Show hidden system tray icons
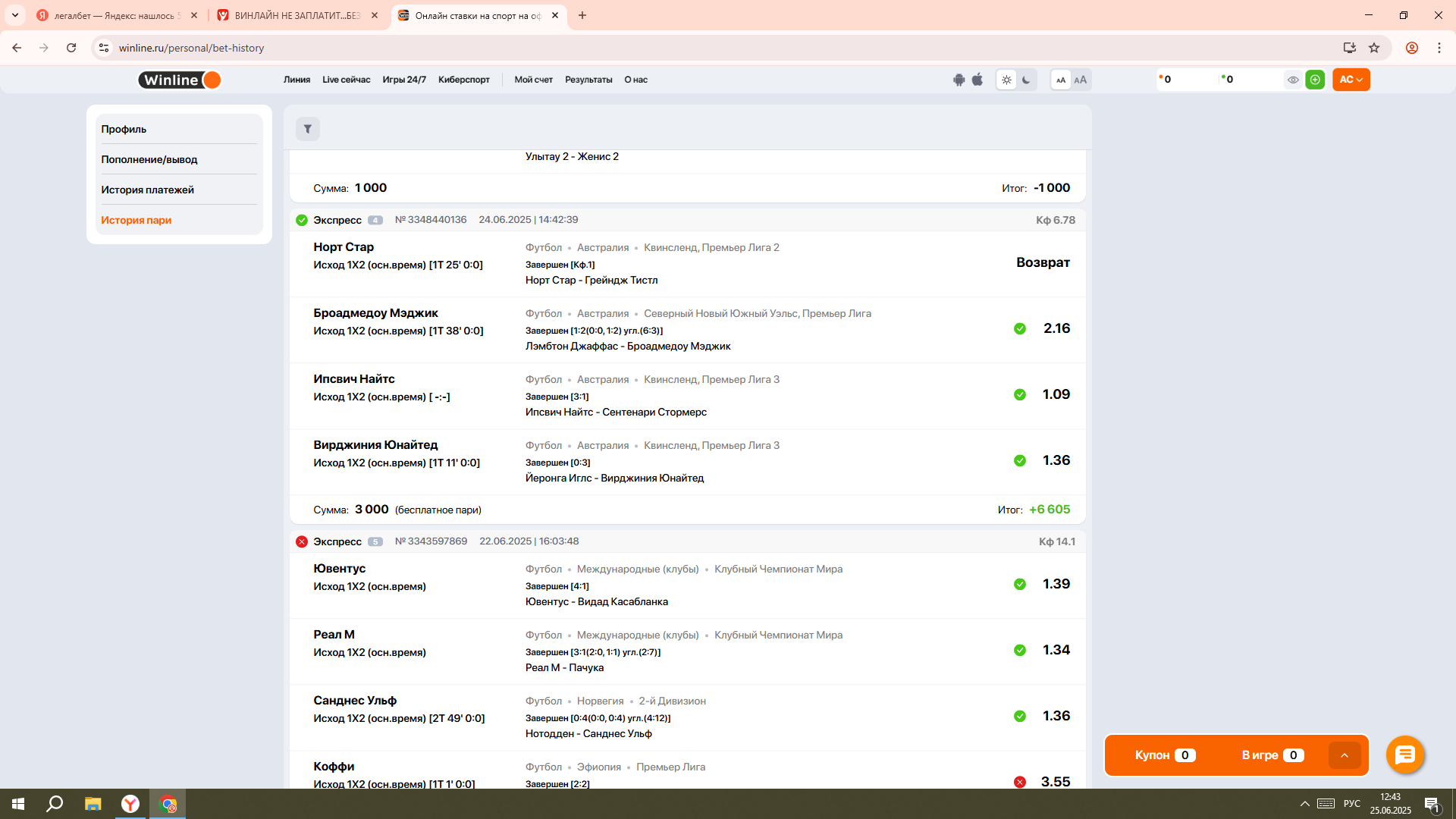1456x819 pixels. (x=1304, y=804)
